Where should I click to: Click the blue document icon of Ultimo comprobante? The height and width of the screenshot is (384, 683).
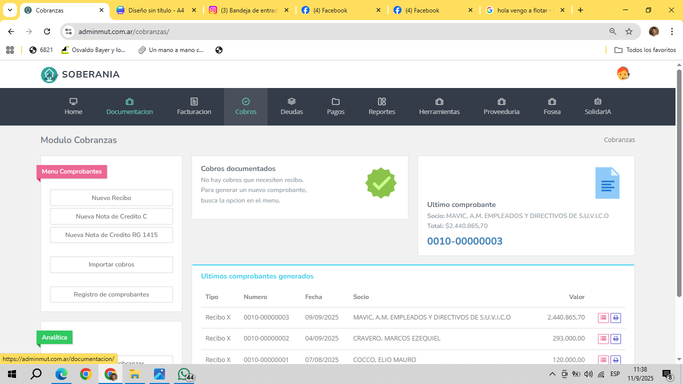click(x=607, y=183)
